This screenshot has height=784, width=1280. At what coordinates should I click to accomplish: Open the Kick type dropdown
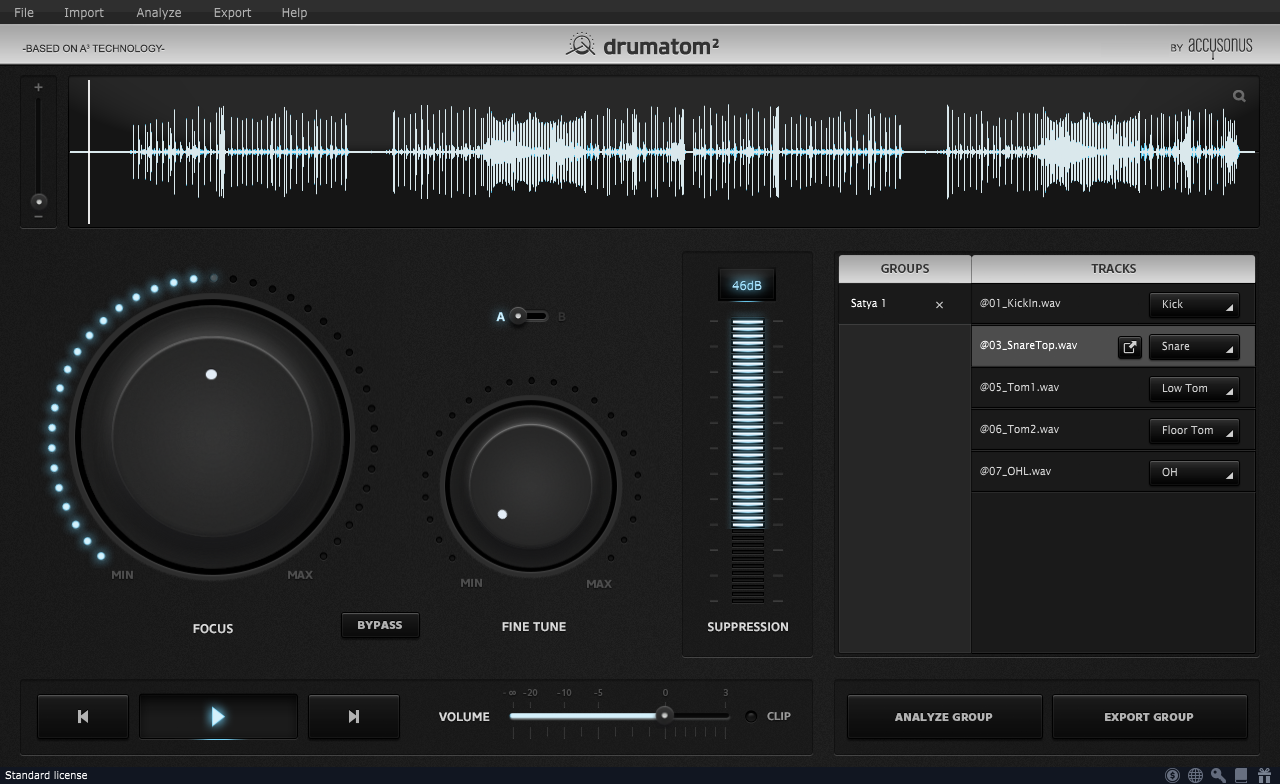1194,305
